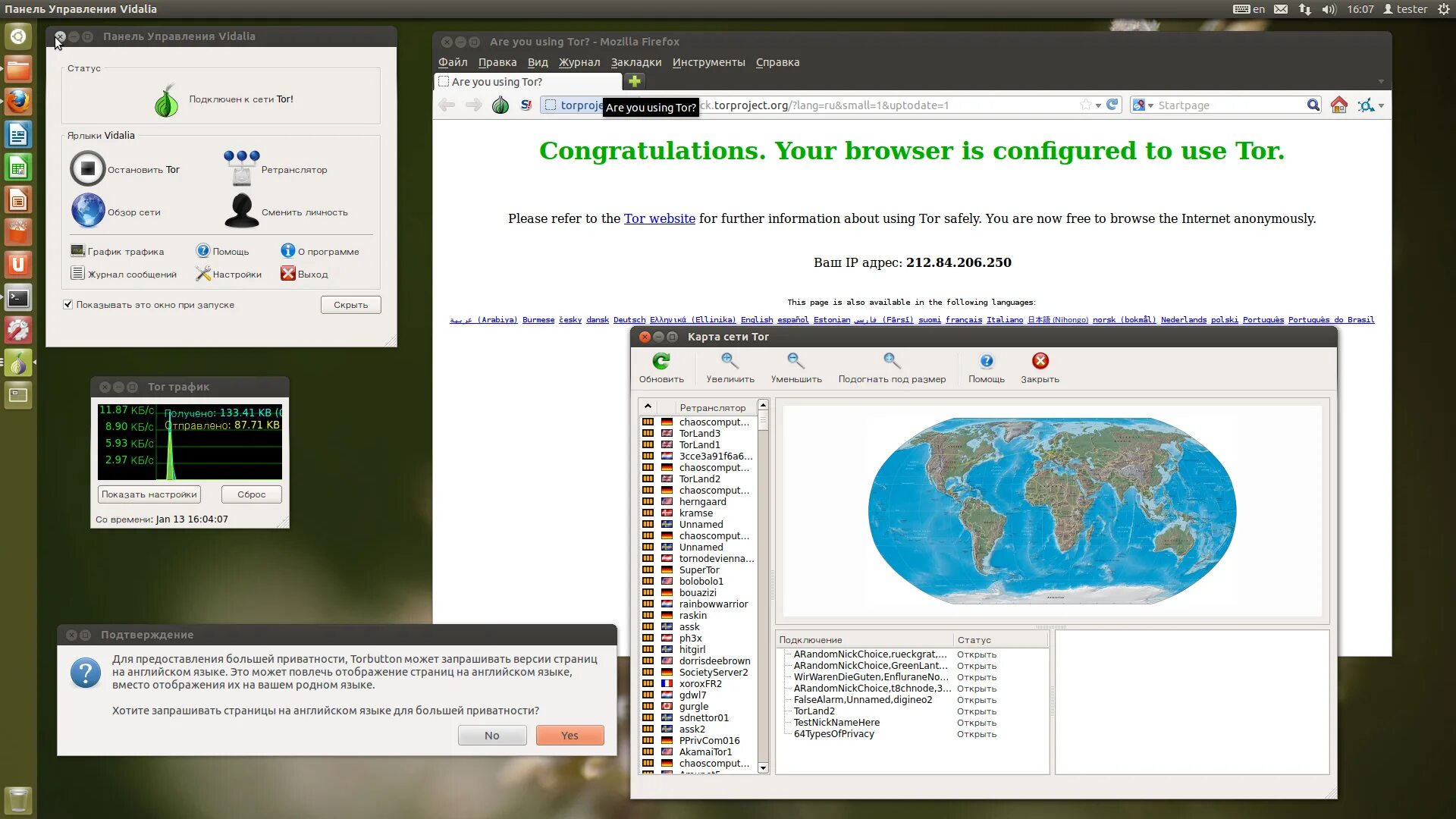Open the Правка menu in Firefox

pos(497,62)
